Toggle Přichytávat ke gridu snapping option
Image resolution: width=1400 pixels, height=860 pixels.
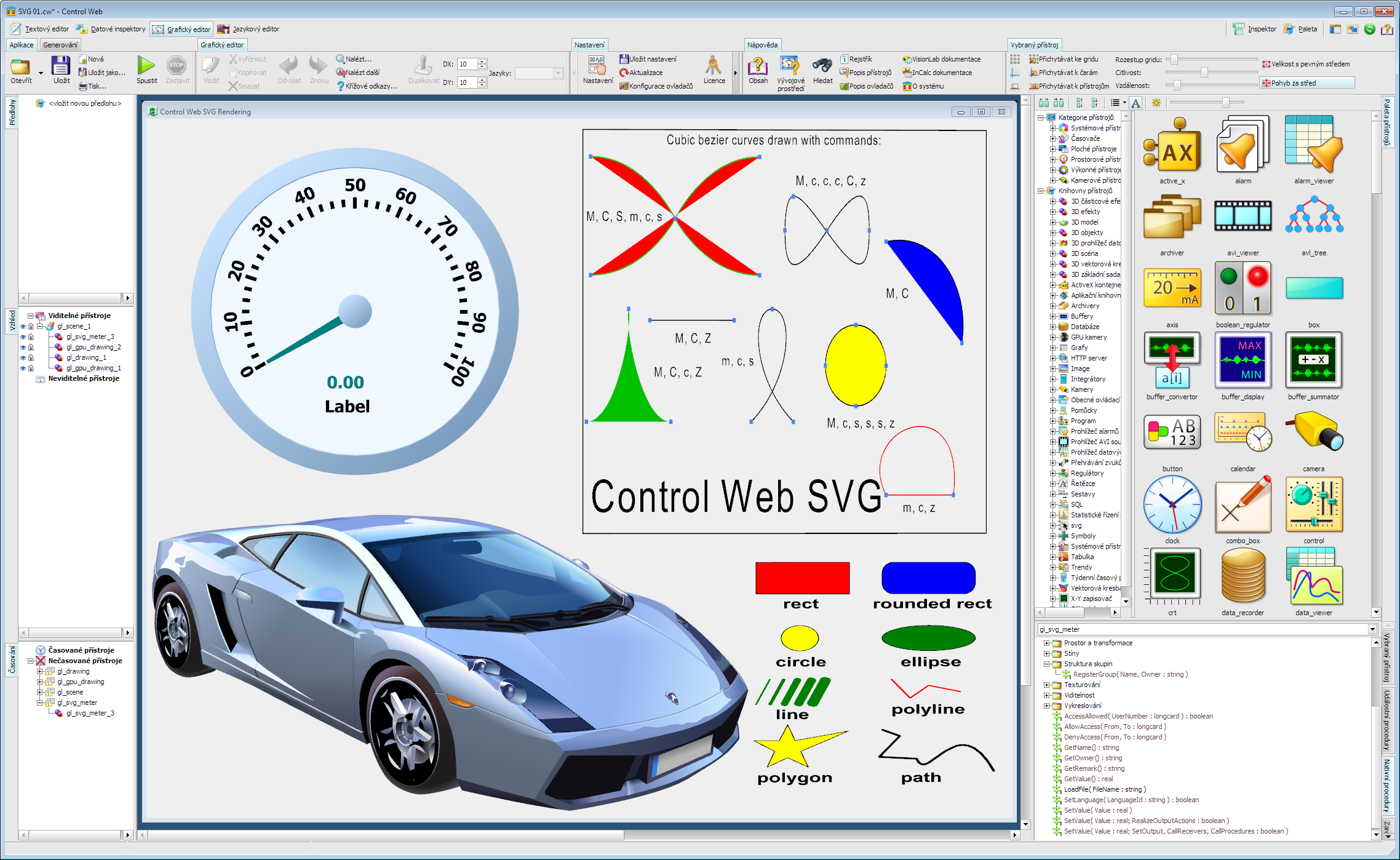click(x=1067, y=59)
